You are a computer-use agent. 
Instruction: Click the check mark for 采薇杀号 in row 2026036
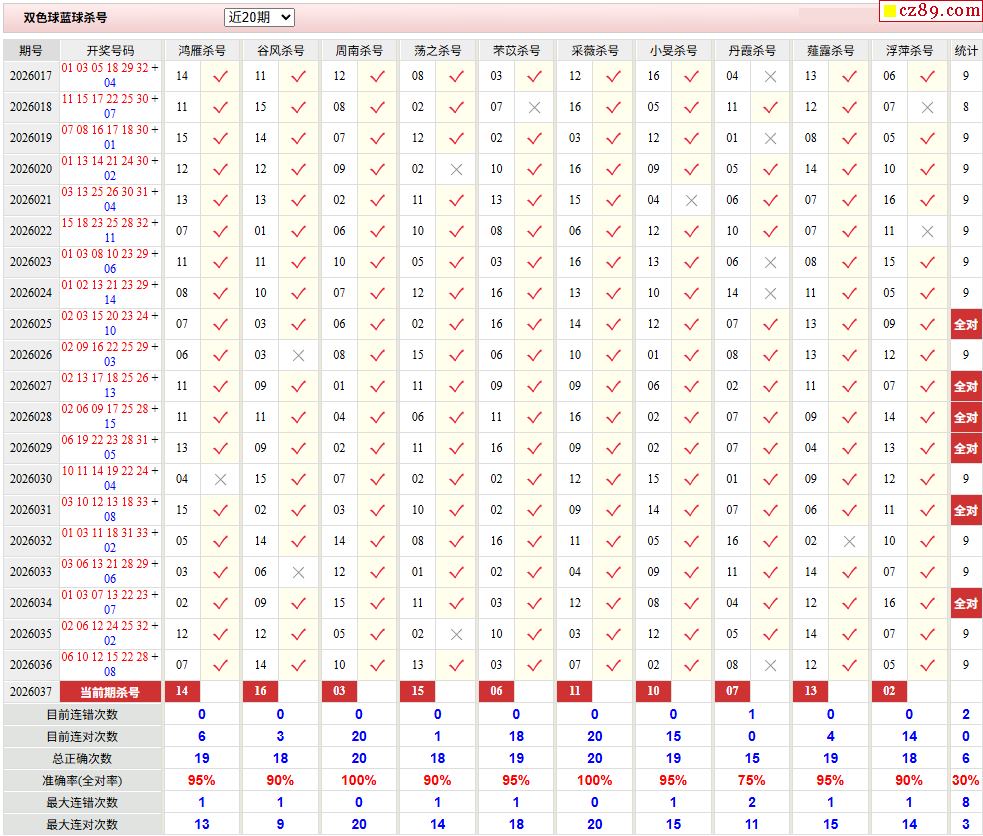(x=613, y=665)
